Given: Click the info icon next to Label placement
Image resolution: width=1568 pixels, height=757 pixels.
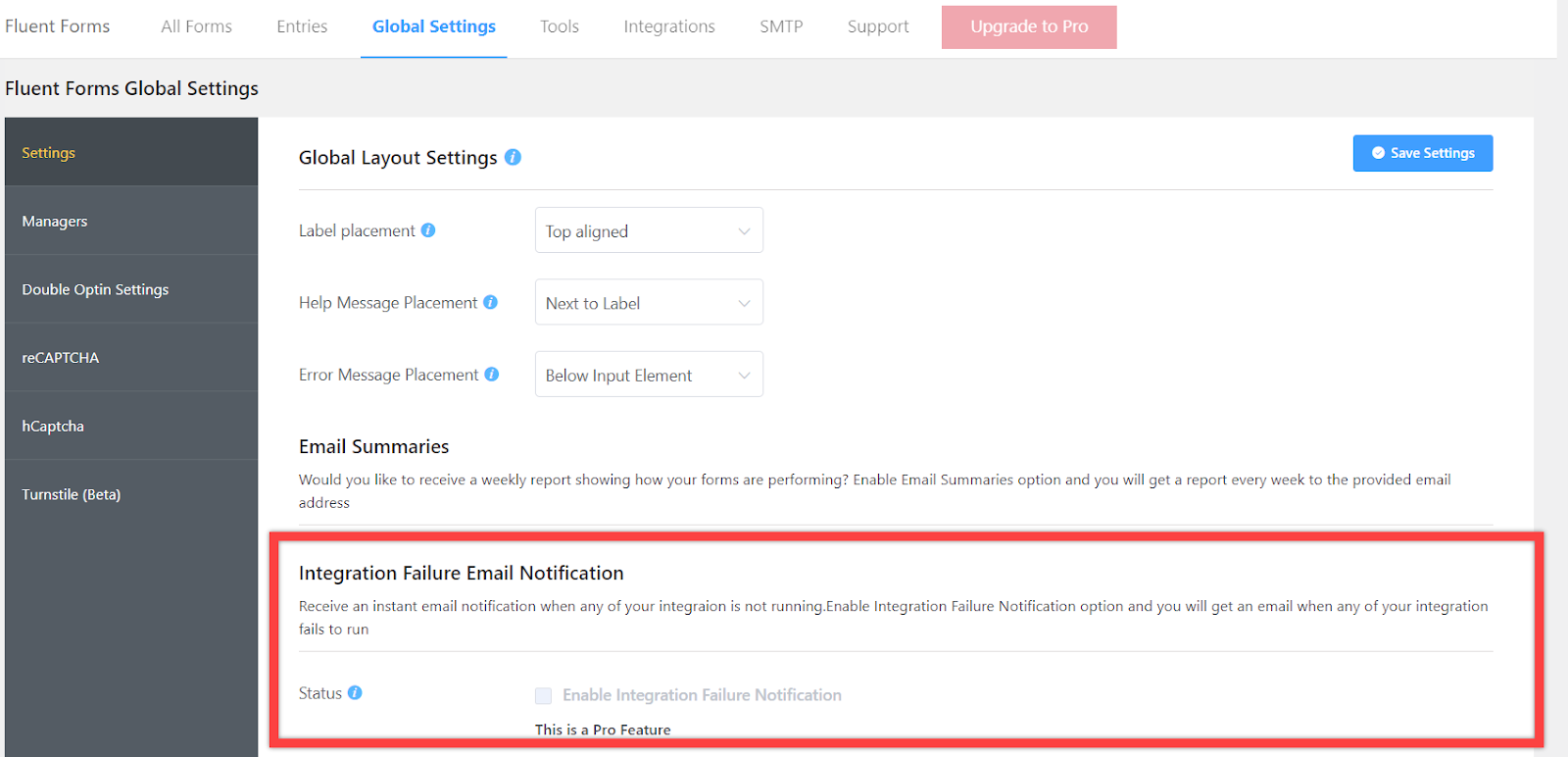Looking at the screenshot, I should [428, 230].
